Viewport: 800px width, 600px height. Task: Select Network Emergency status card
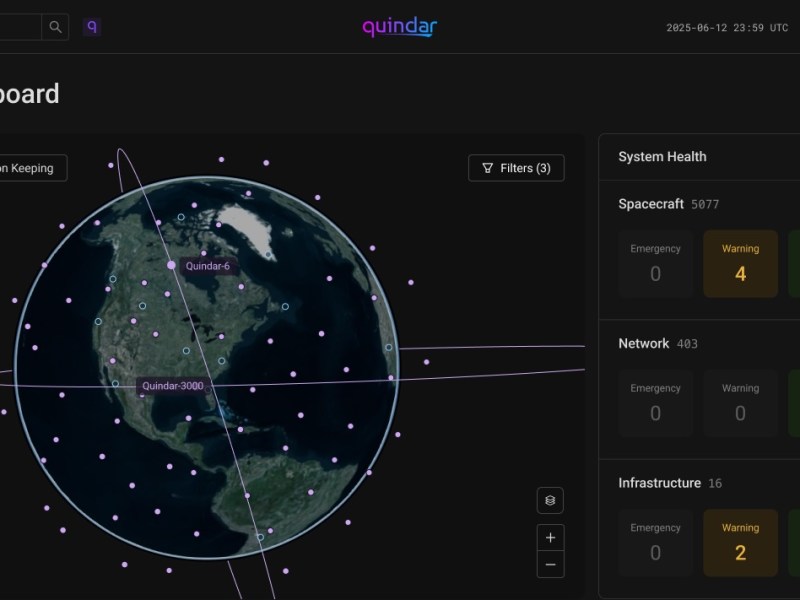[x=655, y=403]
